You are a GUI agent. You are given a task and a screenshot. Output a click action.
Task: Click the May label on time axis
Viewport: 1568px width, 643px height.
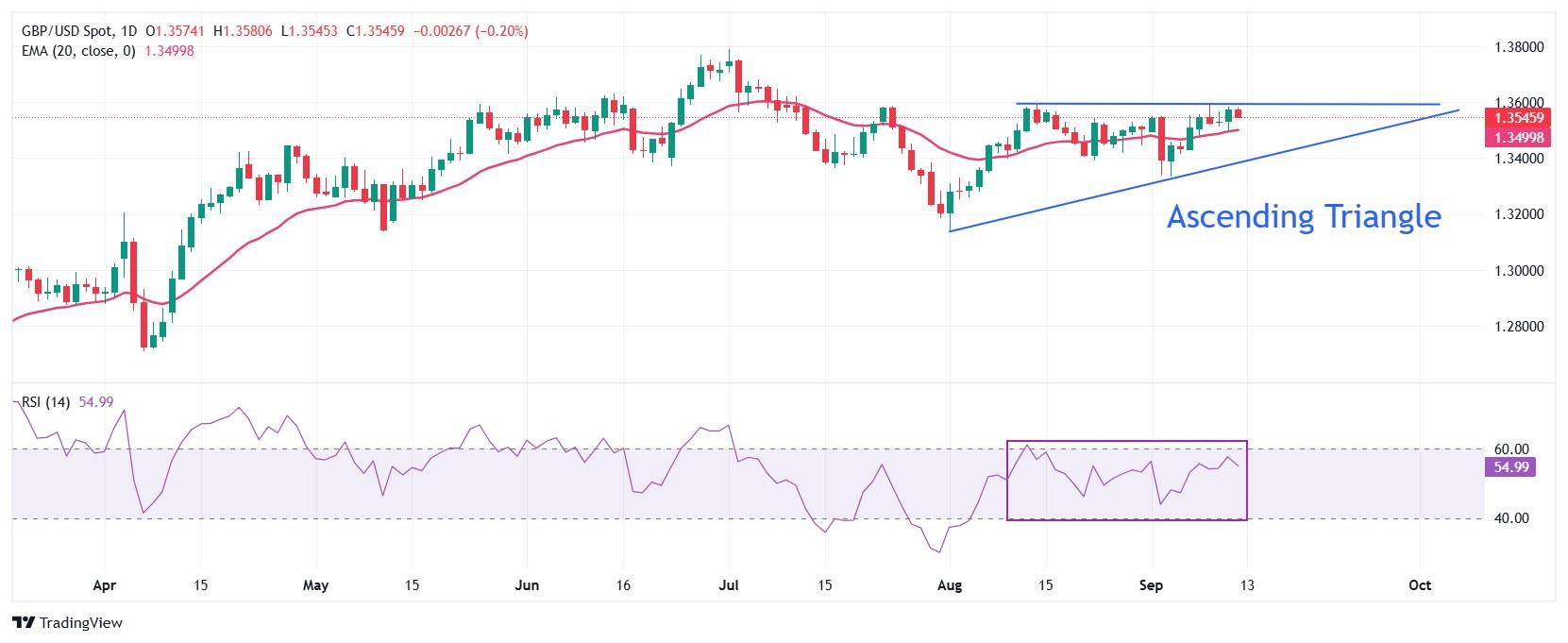pyautogui.click(x=316, y=585)
